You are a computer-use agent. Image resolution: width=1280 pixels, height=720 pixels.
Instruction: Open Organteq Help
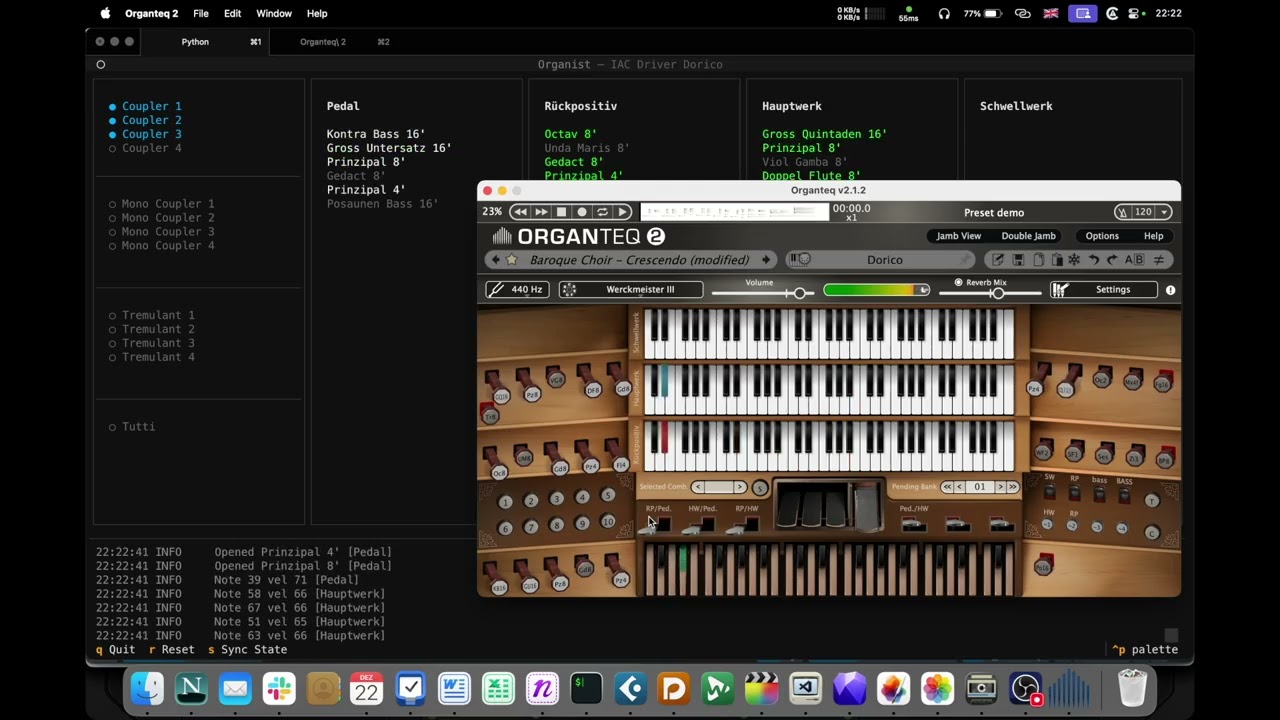(x=1153, y=236)
